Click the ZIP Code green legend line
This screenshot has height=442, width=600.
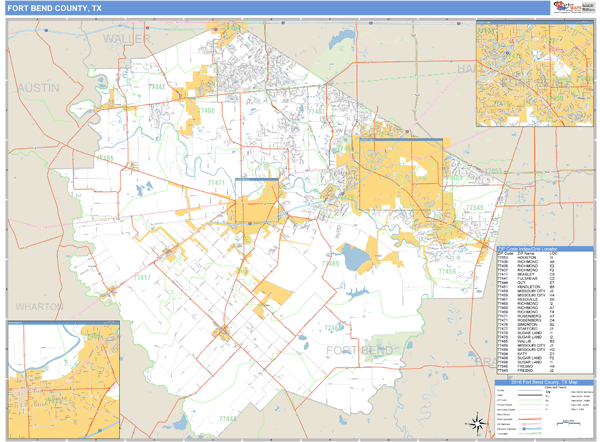530,400
